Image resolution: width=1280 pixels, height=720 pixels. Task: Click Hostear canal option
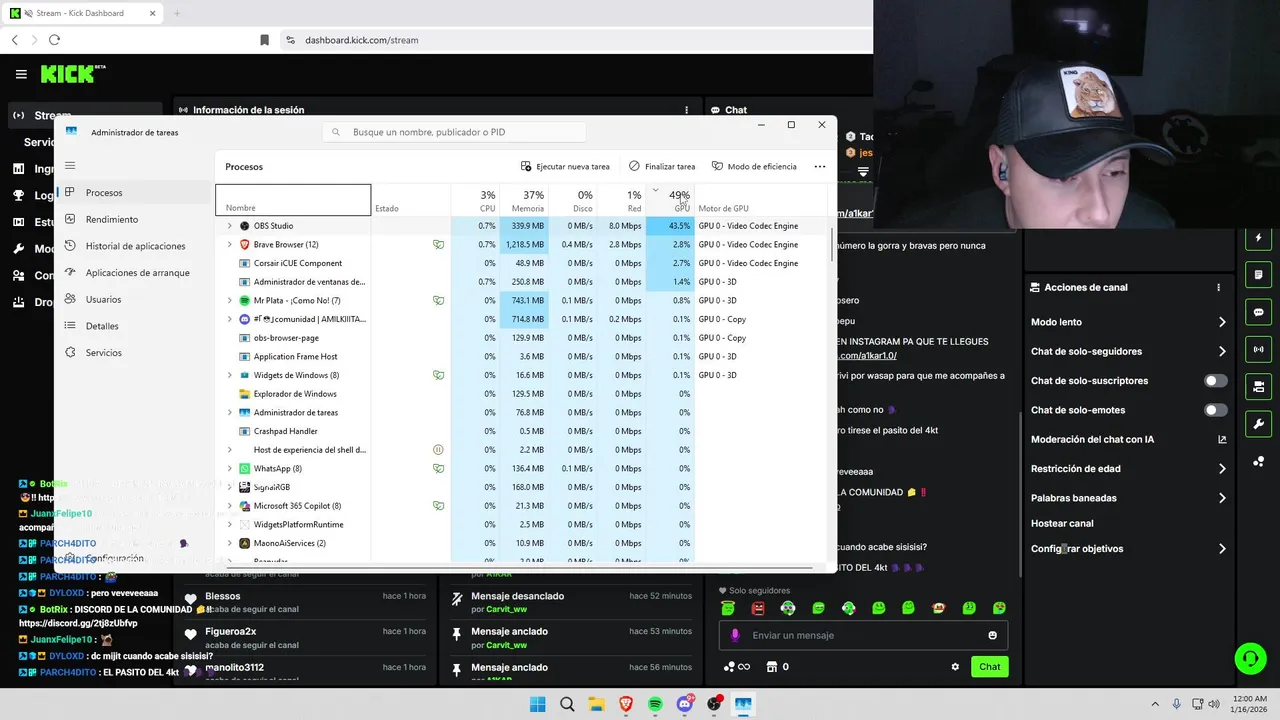[x=1062, y=523]
